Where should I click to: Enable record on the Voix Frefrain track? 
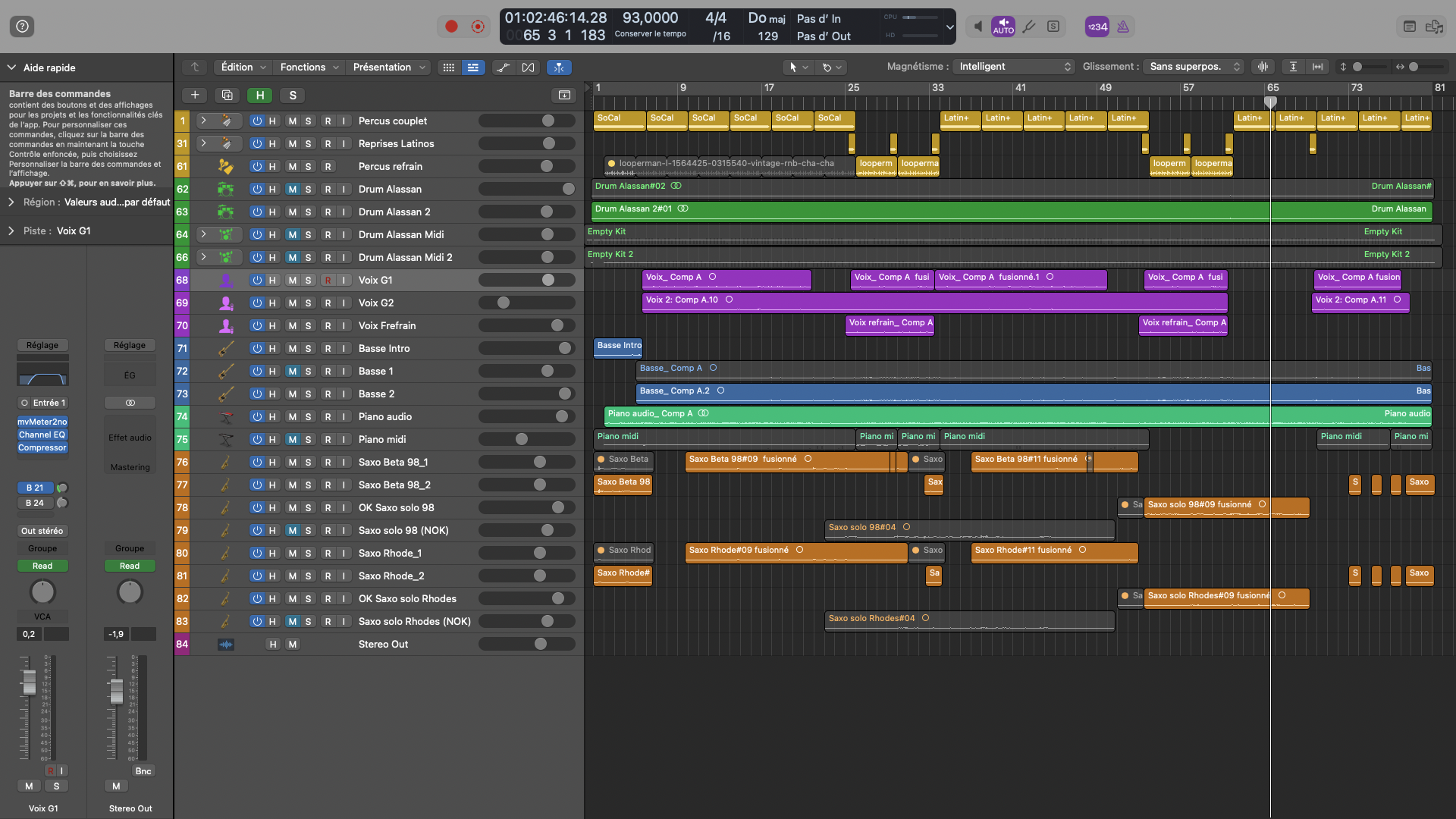click(328, 325)
